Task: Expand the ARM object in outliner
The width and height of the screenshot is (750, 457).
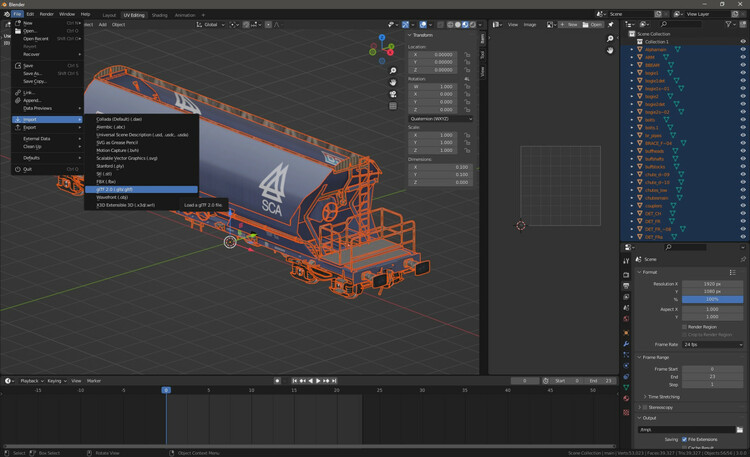Action: [x=631, y=57]
